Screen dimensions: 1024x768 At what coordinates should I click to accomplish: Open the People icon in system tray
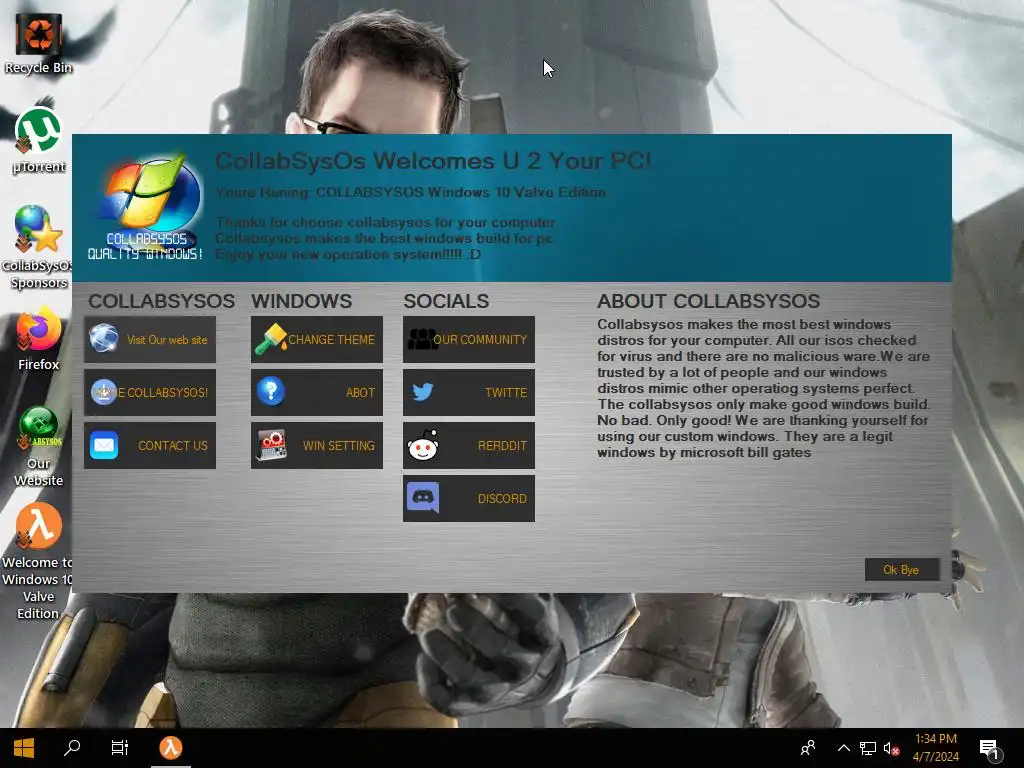808,748
